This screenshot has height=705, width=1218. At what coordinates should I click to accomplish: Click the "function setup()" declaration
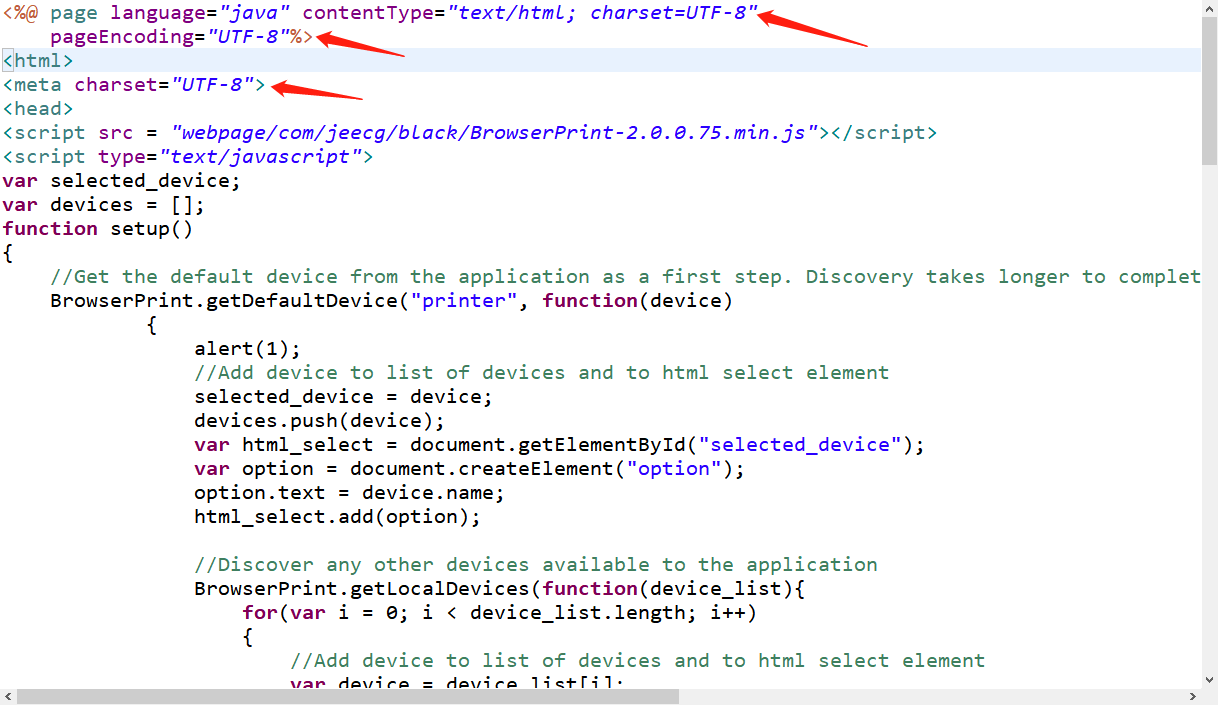point(98,229)
